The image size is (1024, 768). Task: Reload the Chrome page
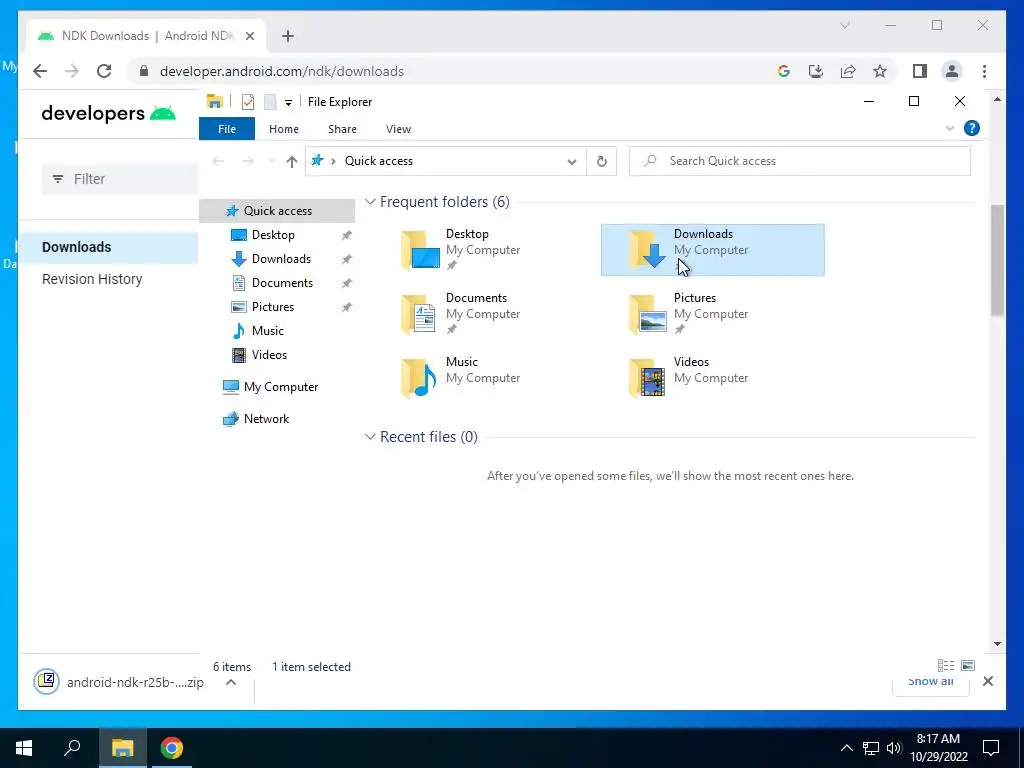104,71
